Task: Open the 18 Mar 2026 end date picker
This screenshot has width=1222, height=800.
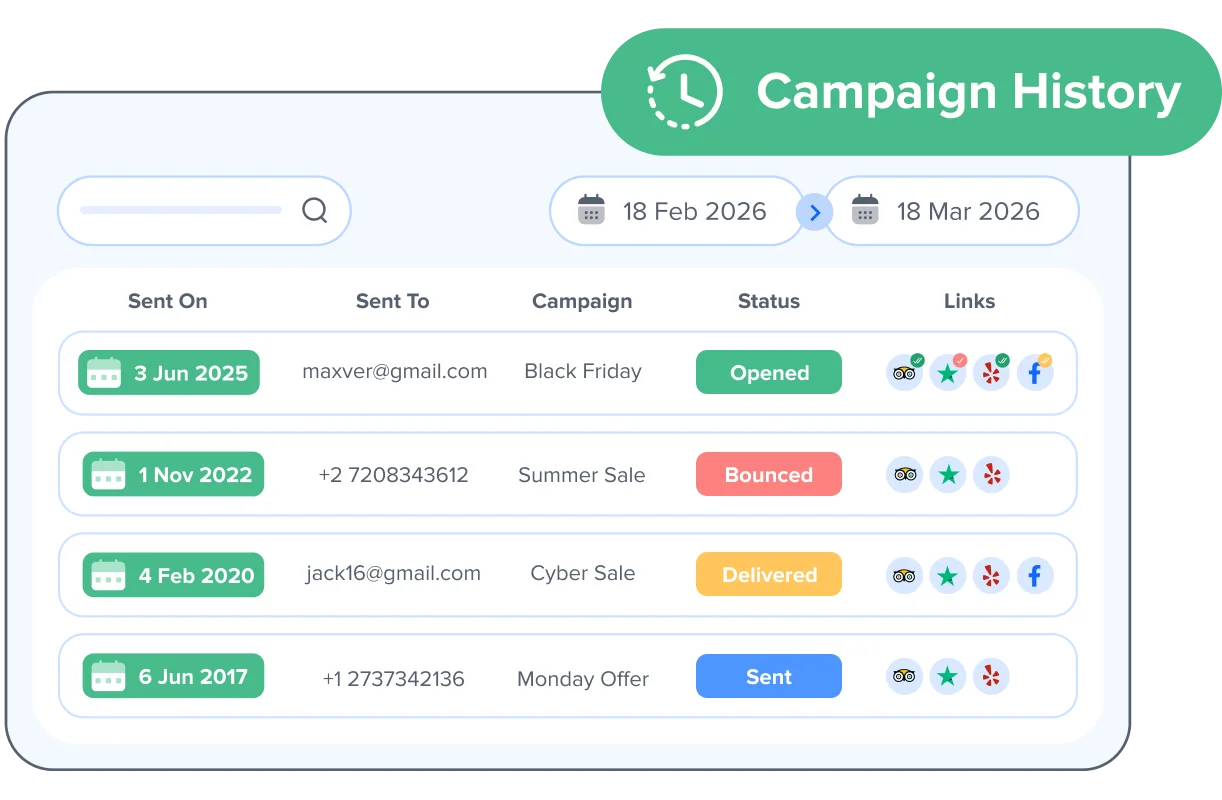Action: click(952, 211)
